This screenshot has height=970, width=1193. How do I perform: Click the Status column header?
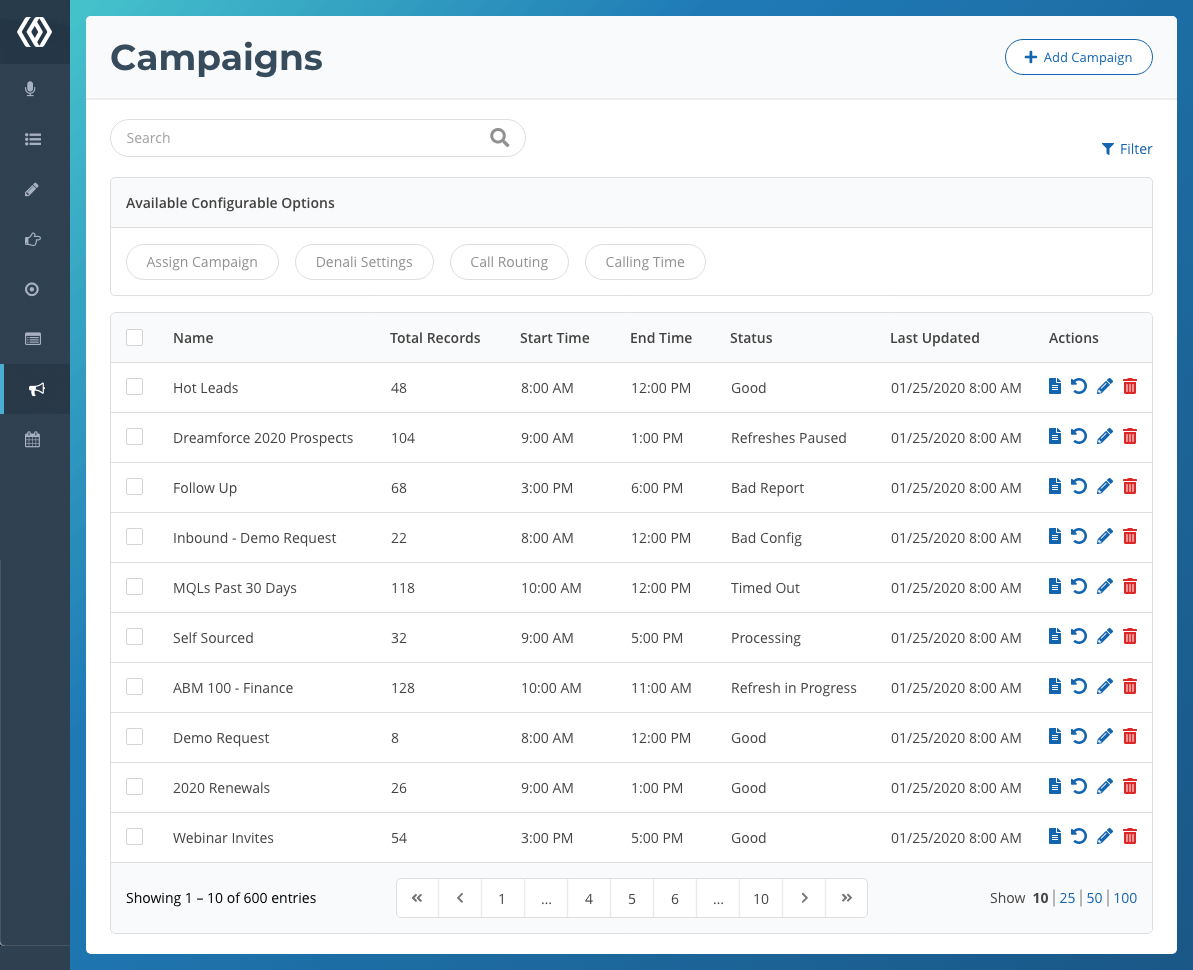pyautogui.click(x=751, y=338)
